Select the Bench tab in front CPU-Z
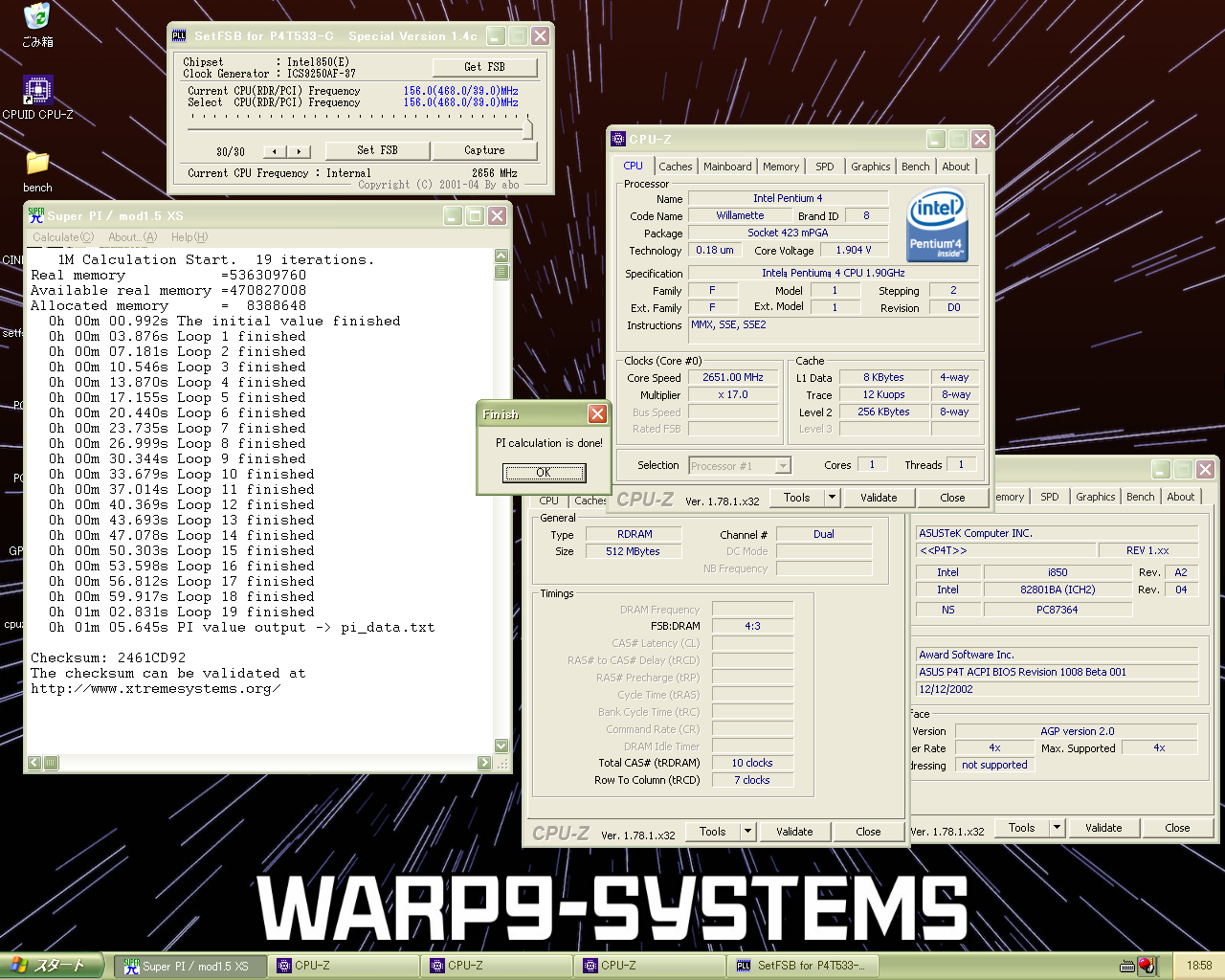Image resolution: width=1225 pixels, height=980 pixels. pos(916,167)
